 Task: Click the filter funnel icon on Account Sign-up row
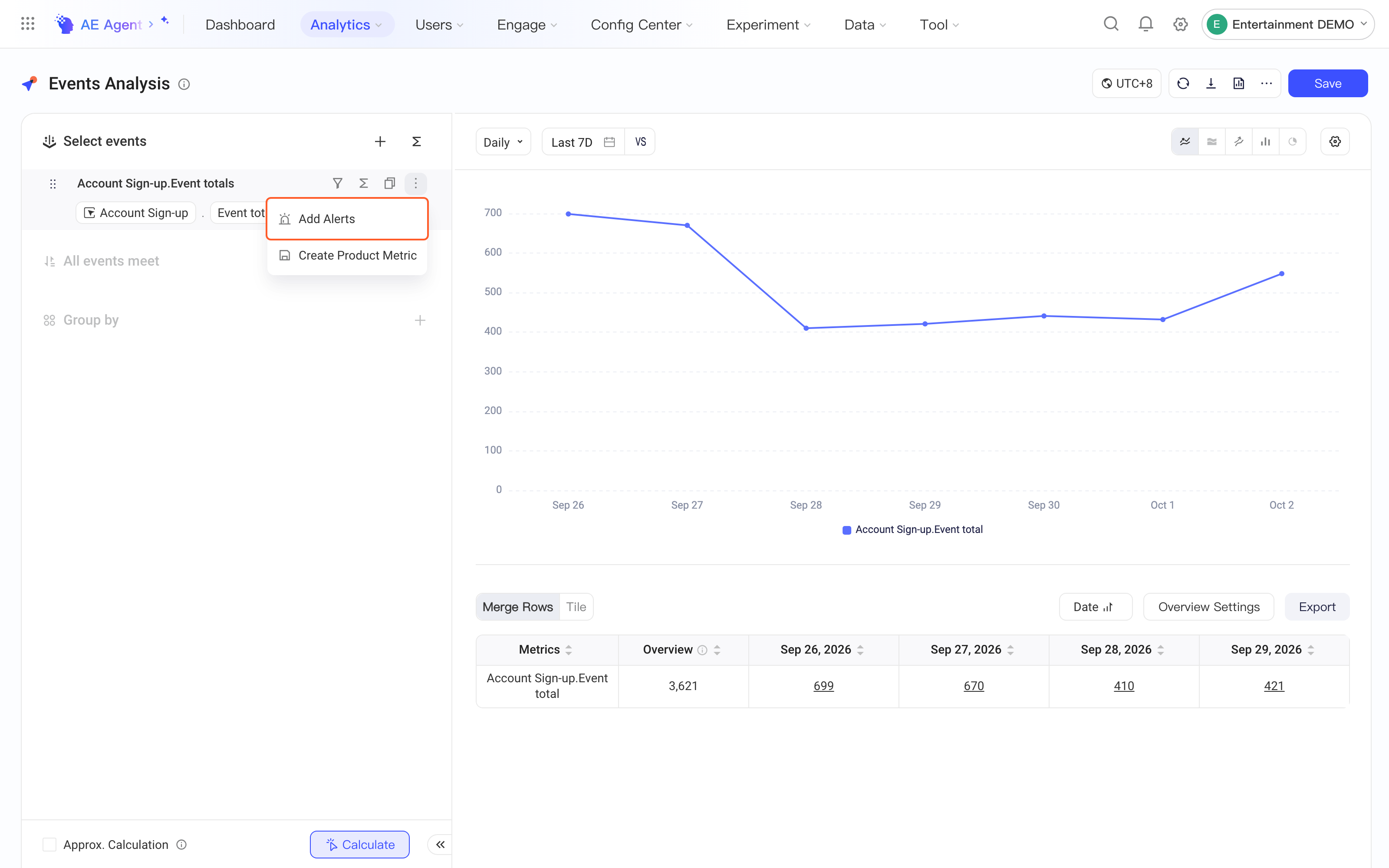pos(338,183)
